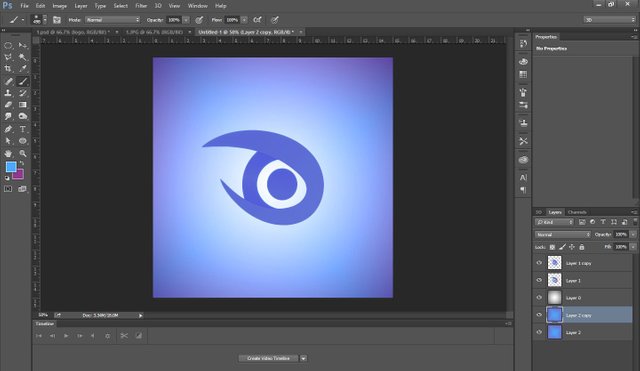Select the Eraser tool
Viewport: 640px width, 371px height.
(x=8, y=105)
